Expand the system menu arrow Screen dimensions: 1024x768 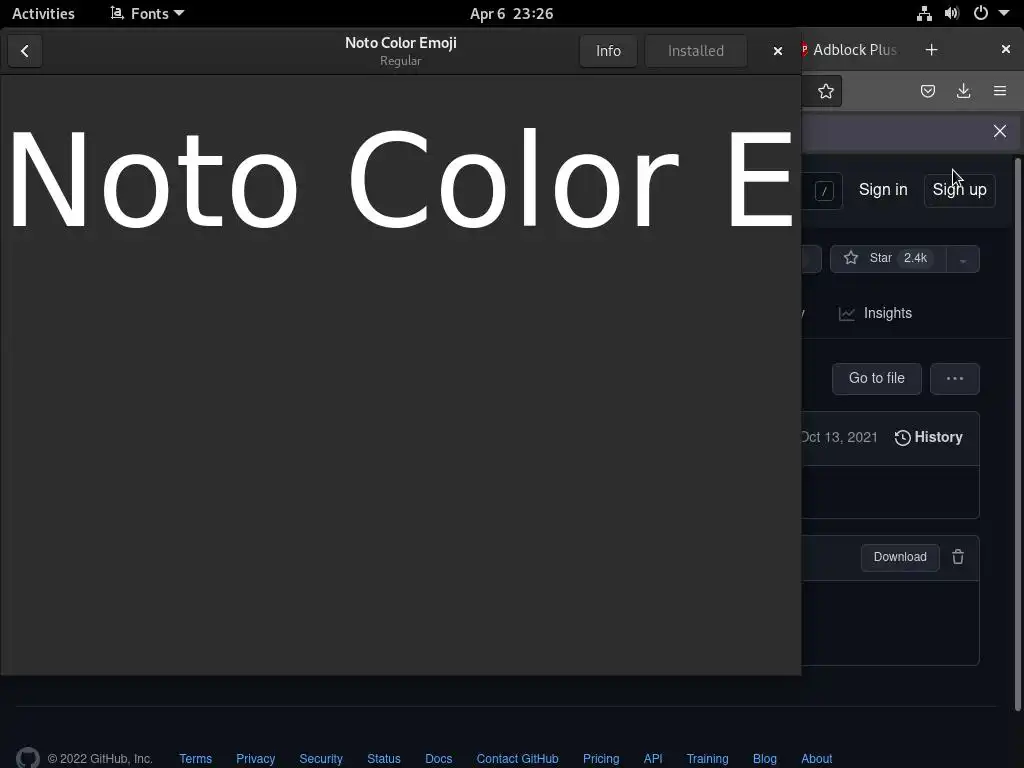click(1004, 14)
